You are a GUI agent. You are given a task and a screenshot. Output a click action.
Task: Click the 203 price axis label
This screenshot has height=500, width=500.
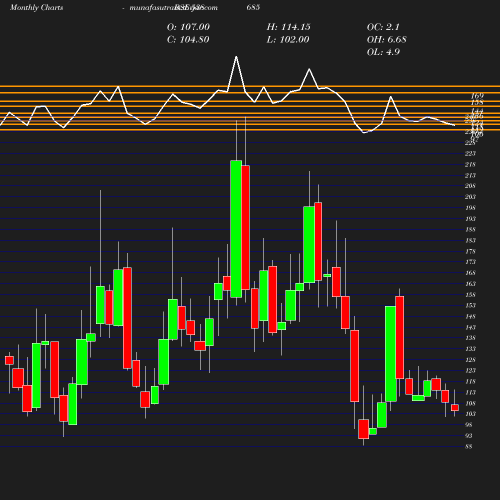[x=470, y=197]
